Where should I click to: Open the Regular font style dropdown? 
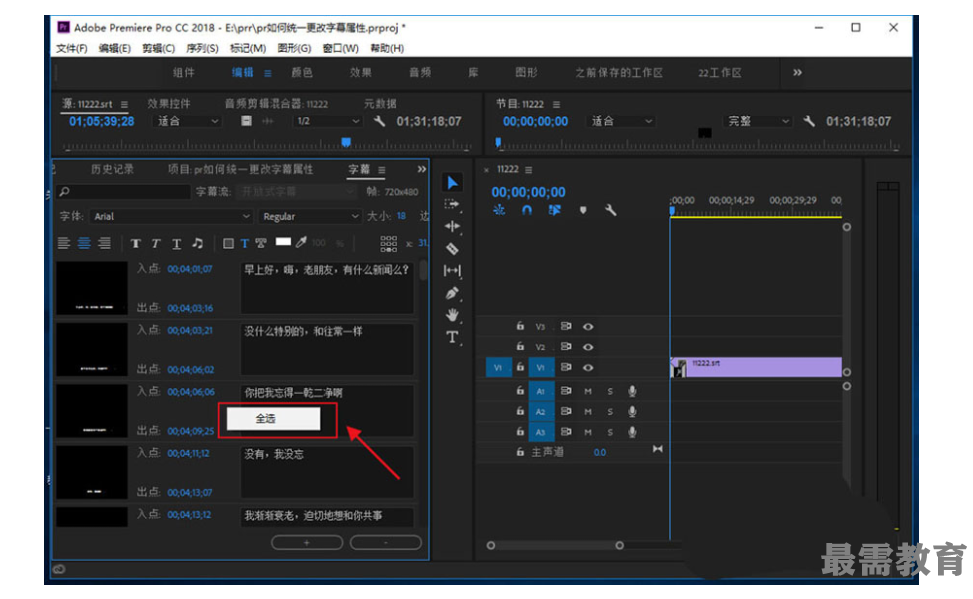tap(309, 216)
